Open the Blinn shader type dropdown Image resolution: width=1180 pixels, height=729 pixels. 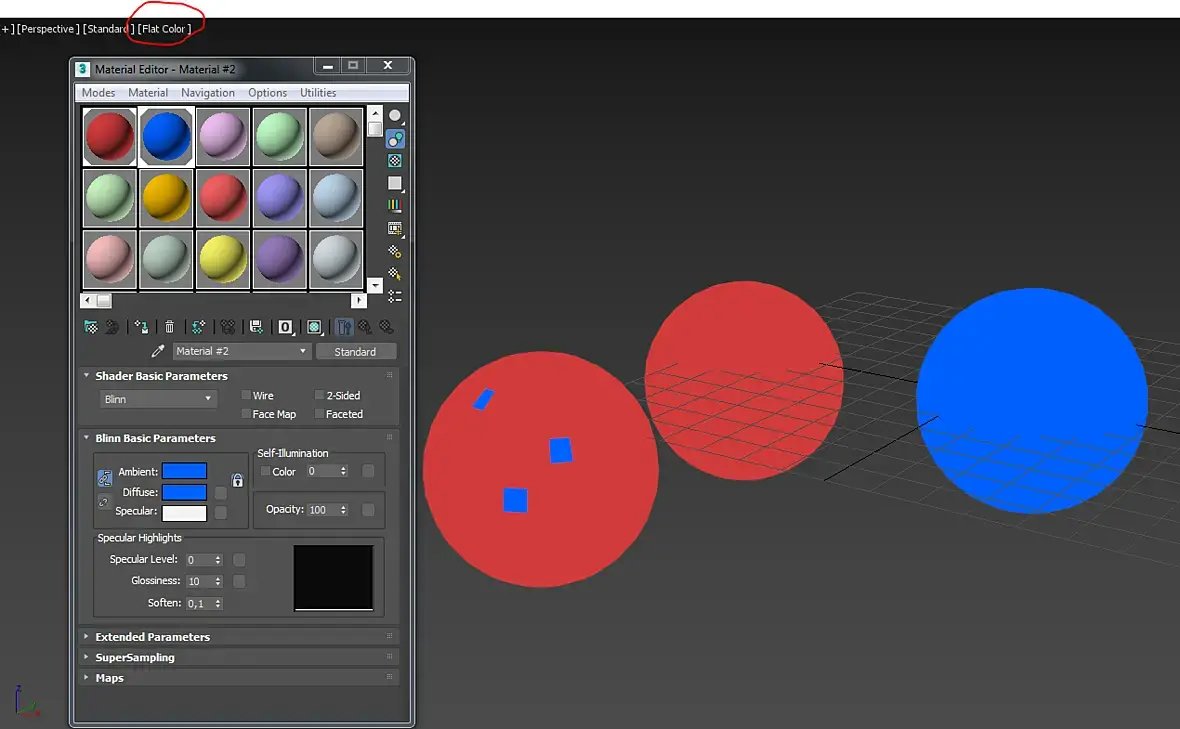click(x=158, y=399)
